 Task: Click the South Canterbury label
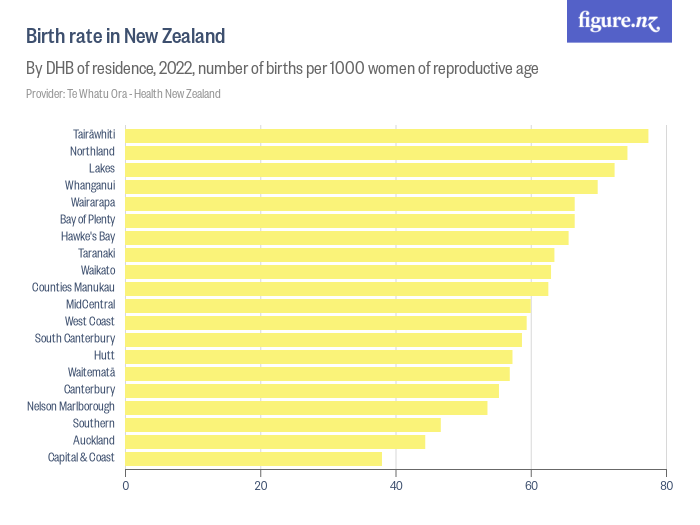click(x=75, y=339)
